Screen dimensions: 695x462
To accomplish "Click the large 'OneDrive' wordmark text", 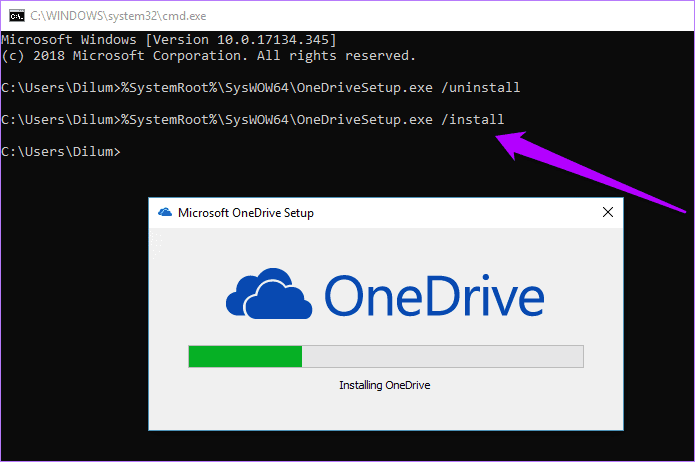I will tap(434, 295).
